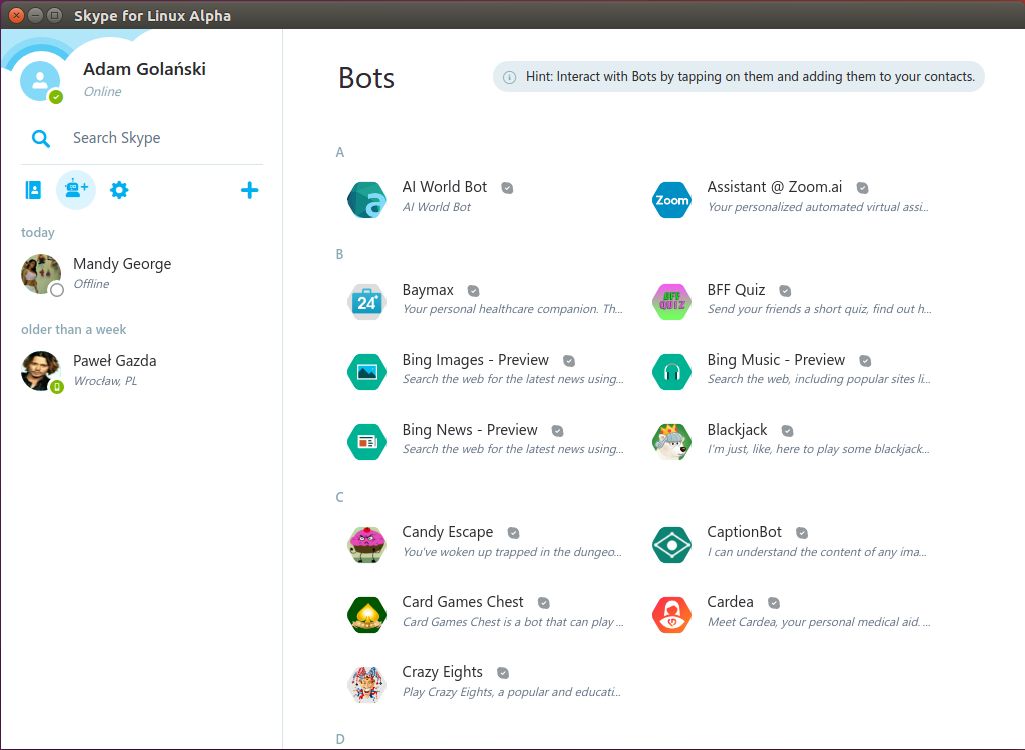
Task: Click the Search Skype field
Action: [x=142, y=138]
